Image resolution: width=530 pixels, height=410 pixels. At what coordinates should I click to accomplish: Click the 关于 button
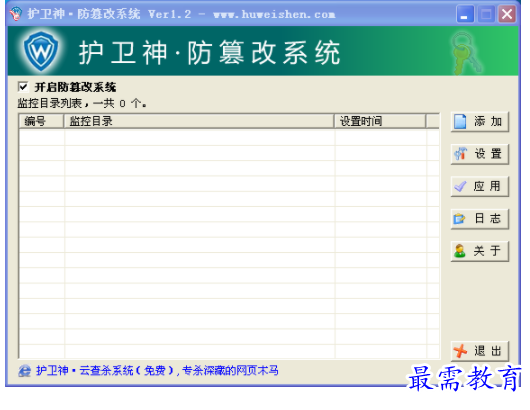480,251
